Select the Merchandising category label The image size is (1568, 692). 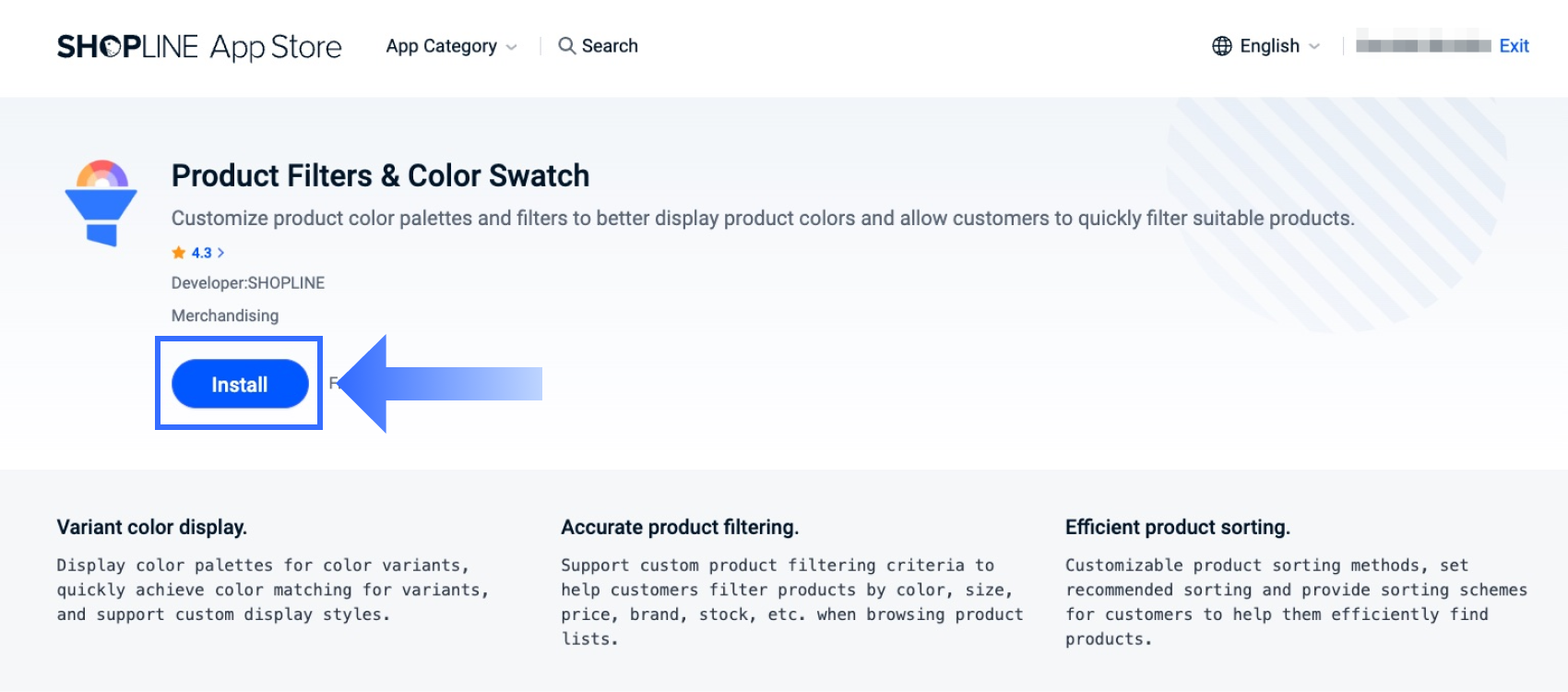[225, 316]
